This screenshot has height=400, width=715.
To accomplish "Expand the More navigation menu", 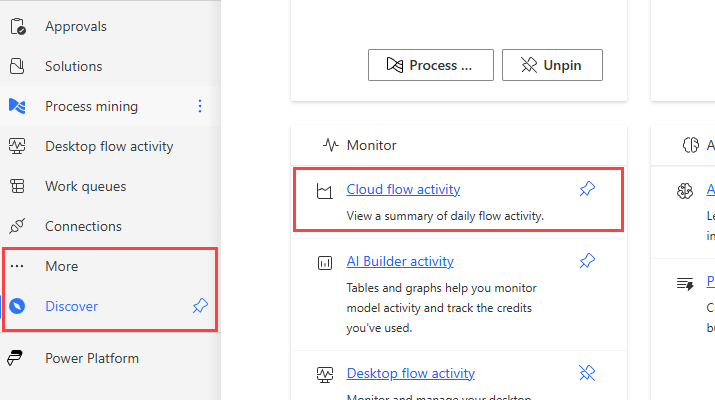I will 61,267.
